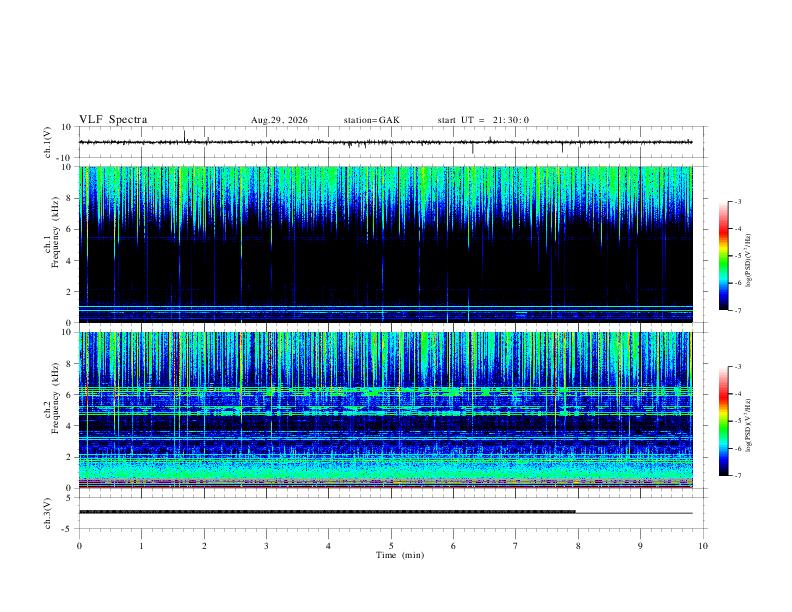Click the VLF Spectra title text

(113, 120)
